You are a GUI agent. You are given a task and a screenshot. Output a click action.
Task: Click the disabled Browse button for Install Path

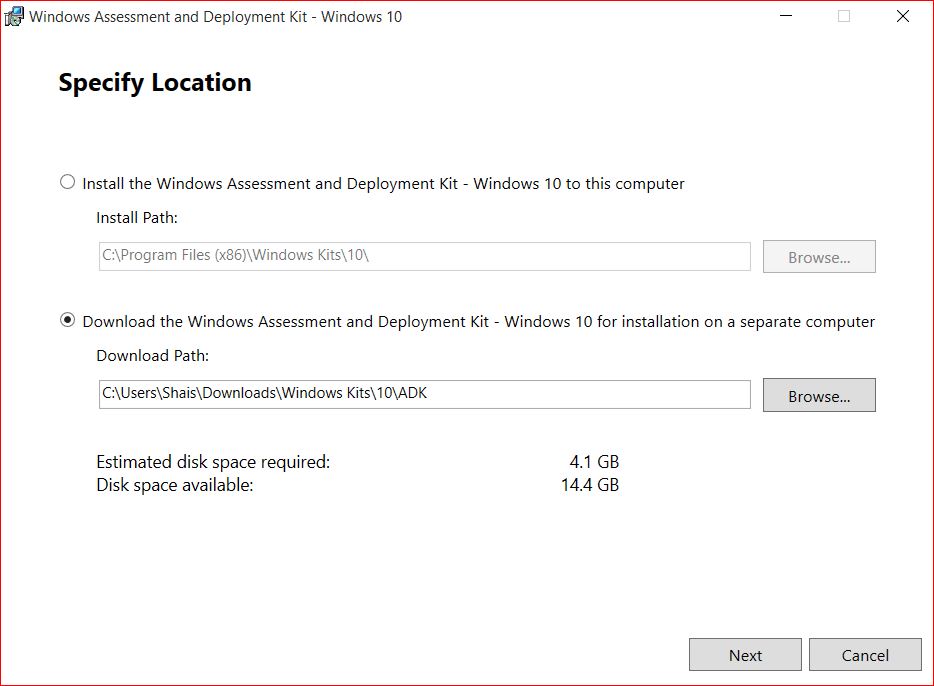(819, 257)
